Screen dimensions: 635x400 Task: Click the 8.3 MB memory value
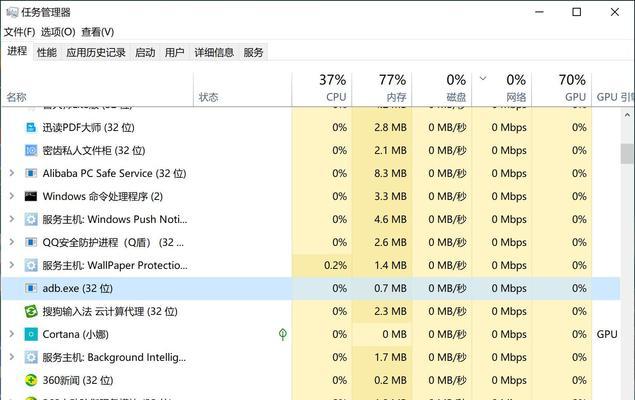[x=390, y=173]
